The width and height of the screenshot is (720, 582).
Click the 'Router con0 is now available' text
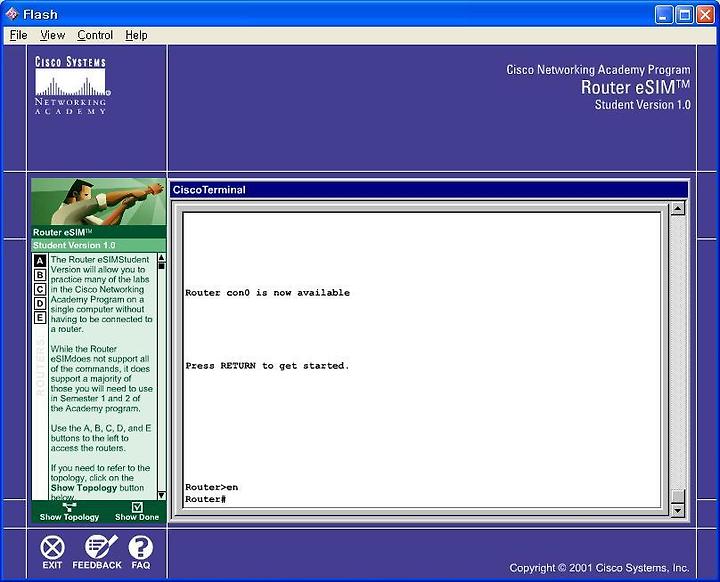click(x=267, y=293)
